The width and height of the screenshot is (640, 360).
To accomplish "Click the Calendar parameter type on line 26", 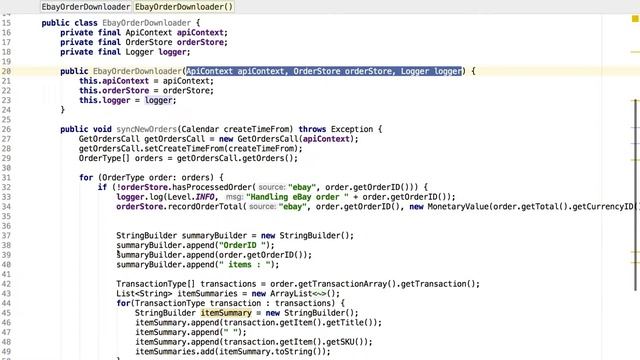I will (x=200, y=129).
